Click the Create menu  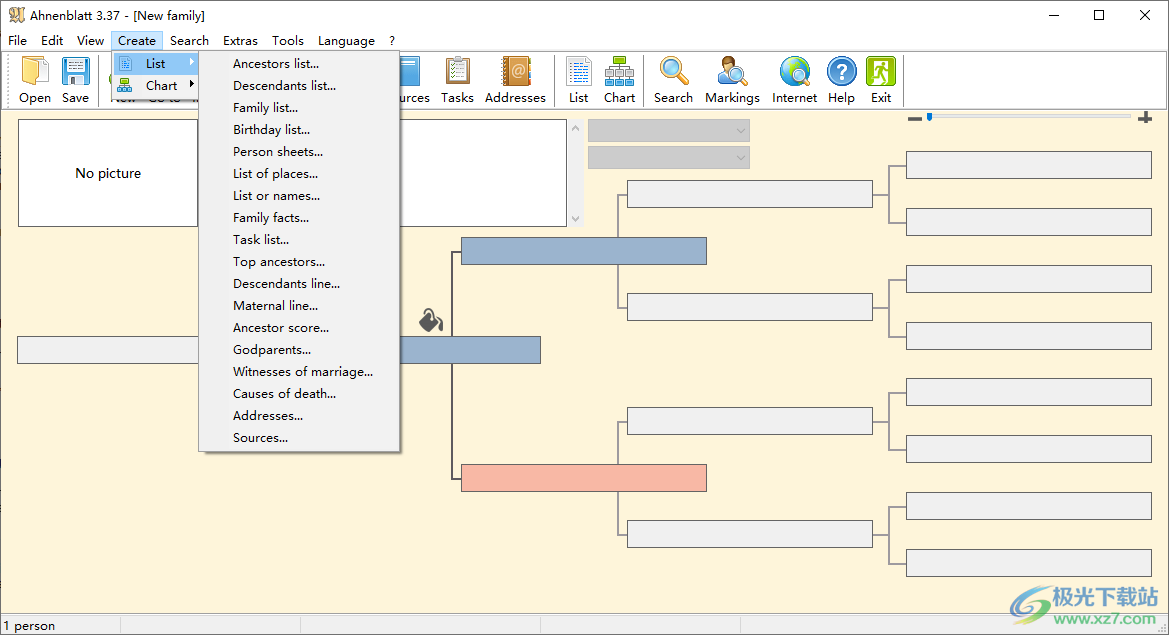click(136, 41)
